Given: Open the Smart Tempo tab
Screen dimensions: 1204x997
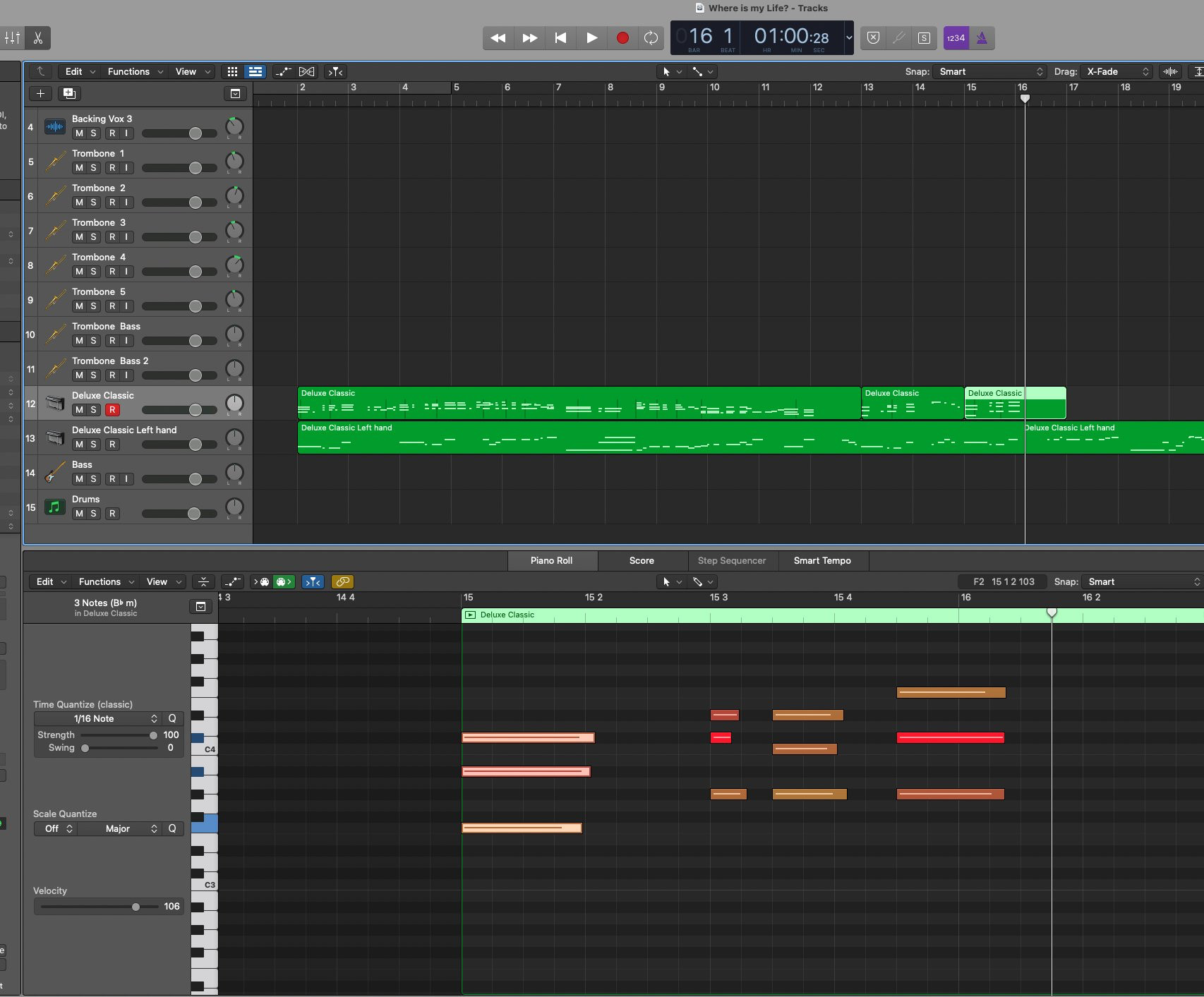Looking at the screenshot, I should point(822,560).
